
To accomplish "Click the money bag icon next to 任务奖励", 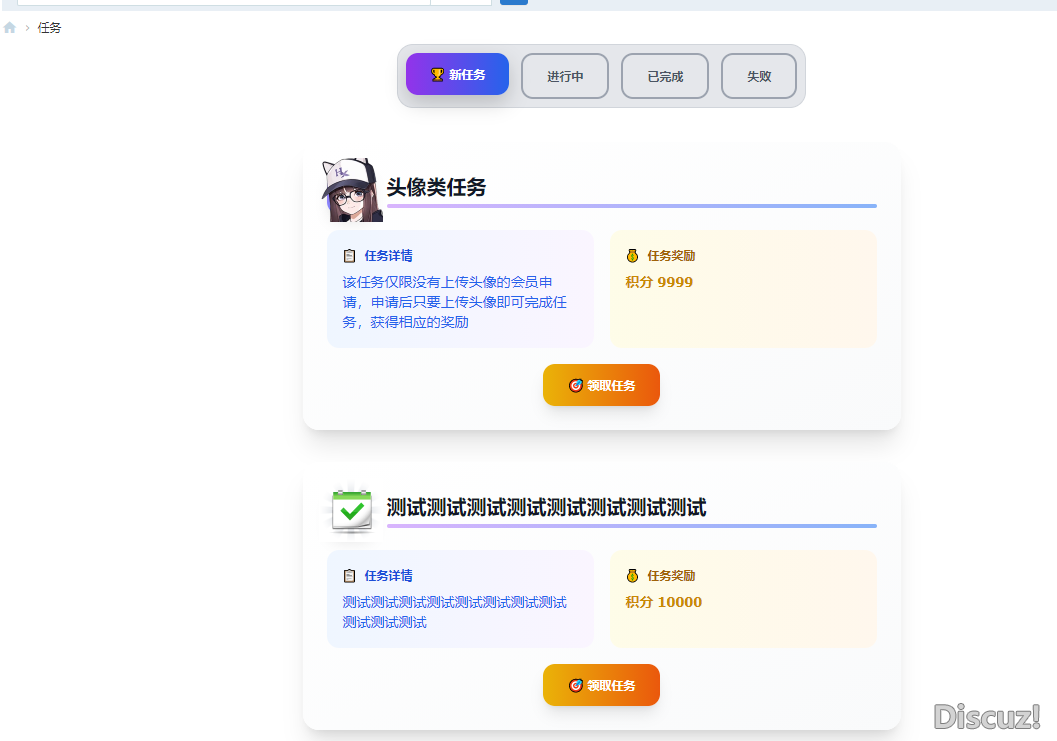I will pos(633,255).
